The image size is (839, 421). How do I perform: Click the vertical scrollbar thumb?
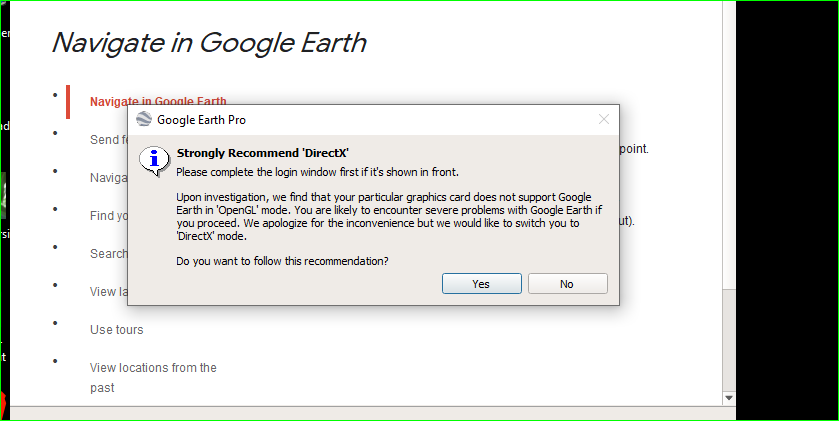[729, 340]
